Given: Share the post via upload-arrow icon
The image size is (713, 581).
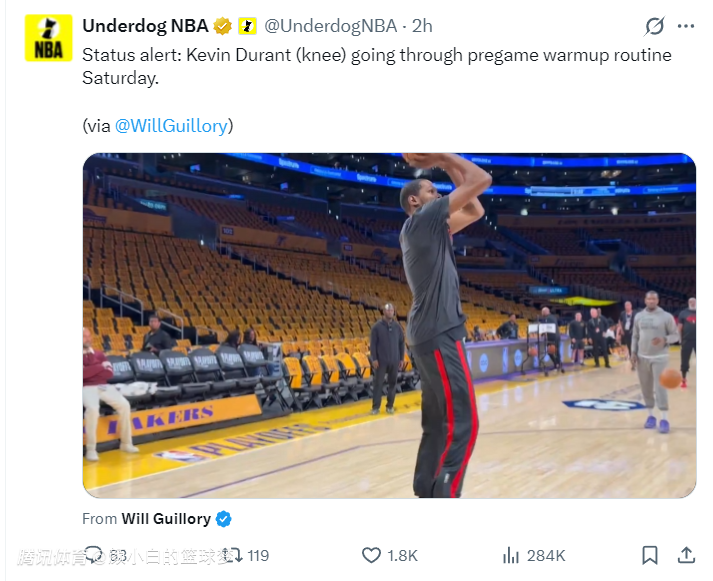Looking at the screenshot, I should [686, 555].
